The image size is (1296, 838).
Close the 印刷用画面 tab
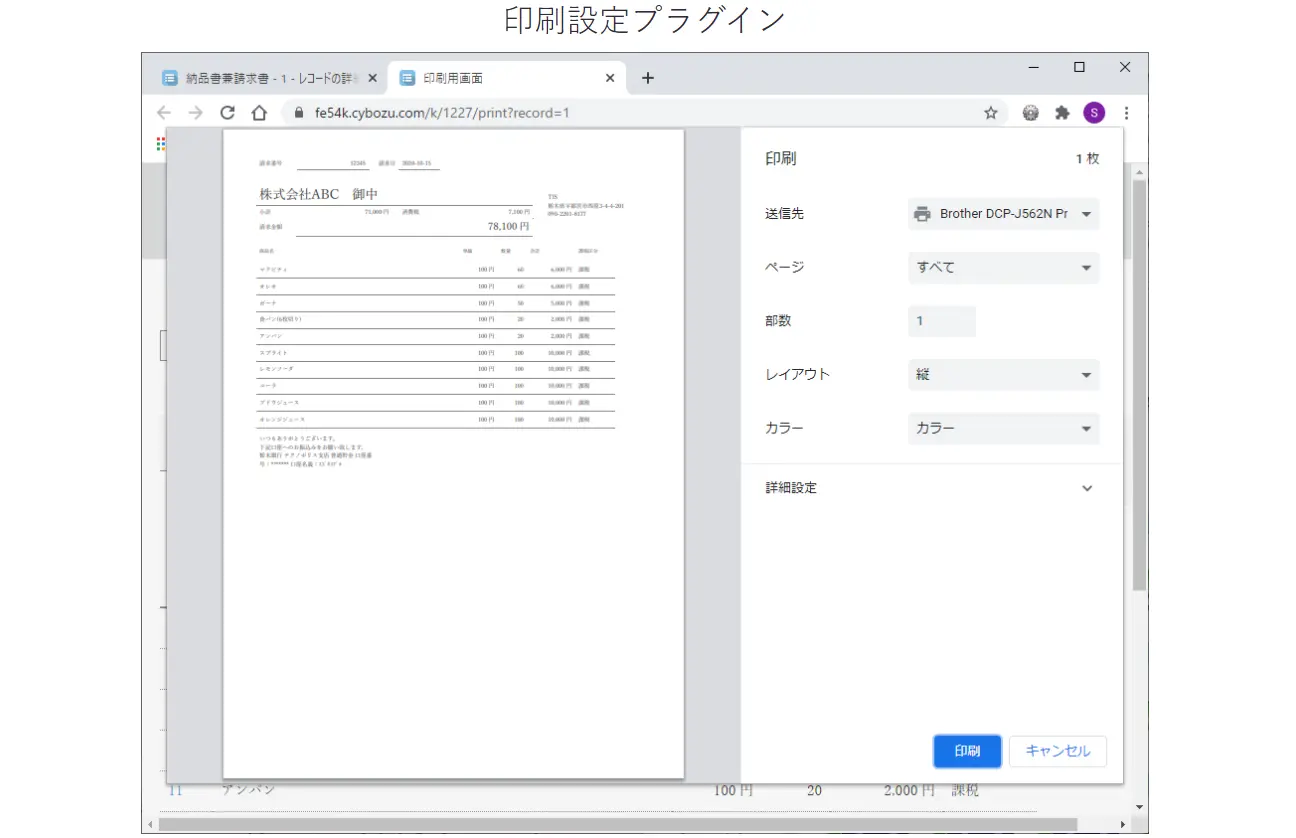coord(610,78)
